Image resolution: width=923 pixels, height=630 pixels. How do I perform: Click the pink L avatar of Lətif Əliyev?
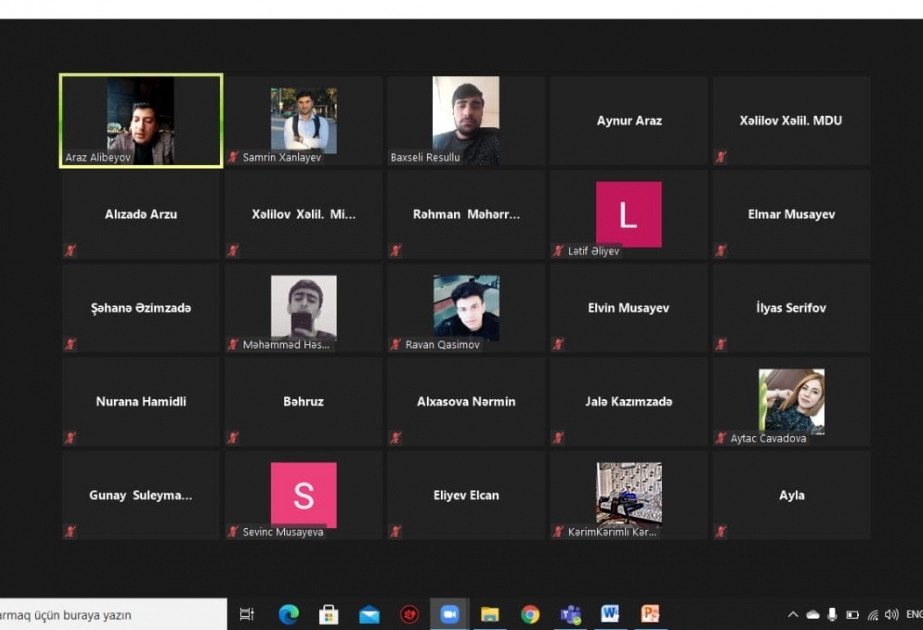(629, 214)
